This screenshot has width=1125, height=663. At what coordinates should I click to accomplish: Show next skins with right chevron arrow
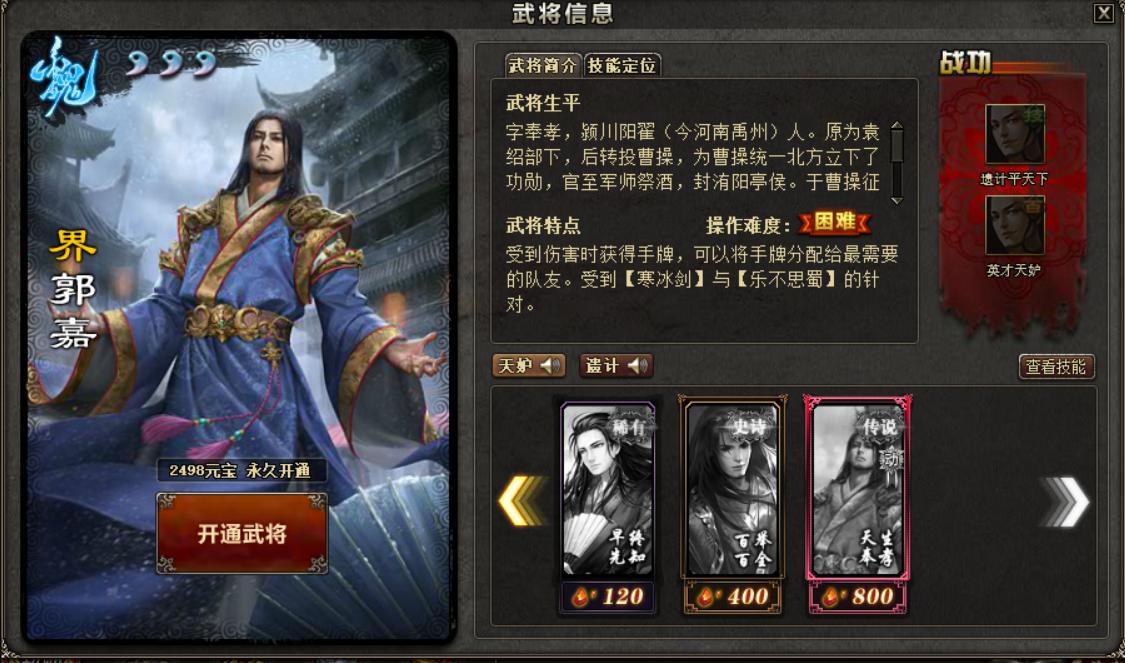[x=1065, y=501]
